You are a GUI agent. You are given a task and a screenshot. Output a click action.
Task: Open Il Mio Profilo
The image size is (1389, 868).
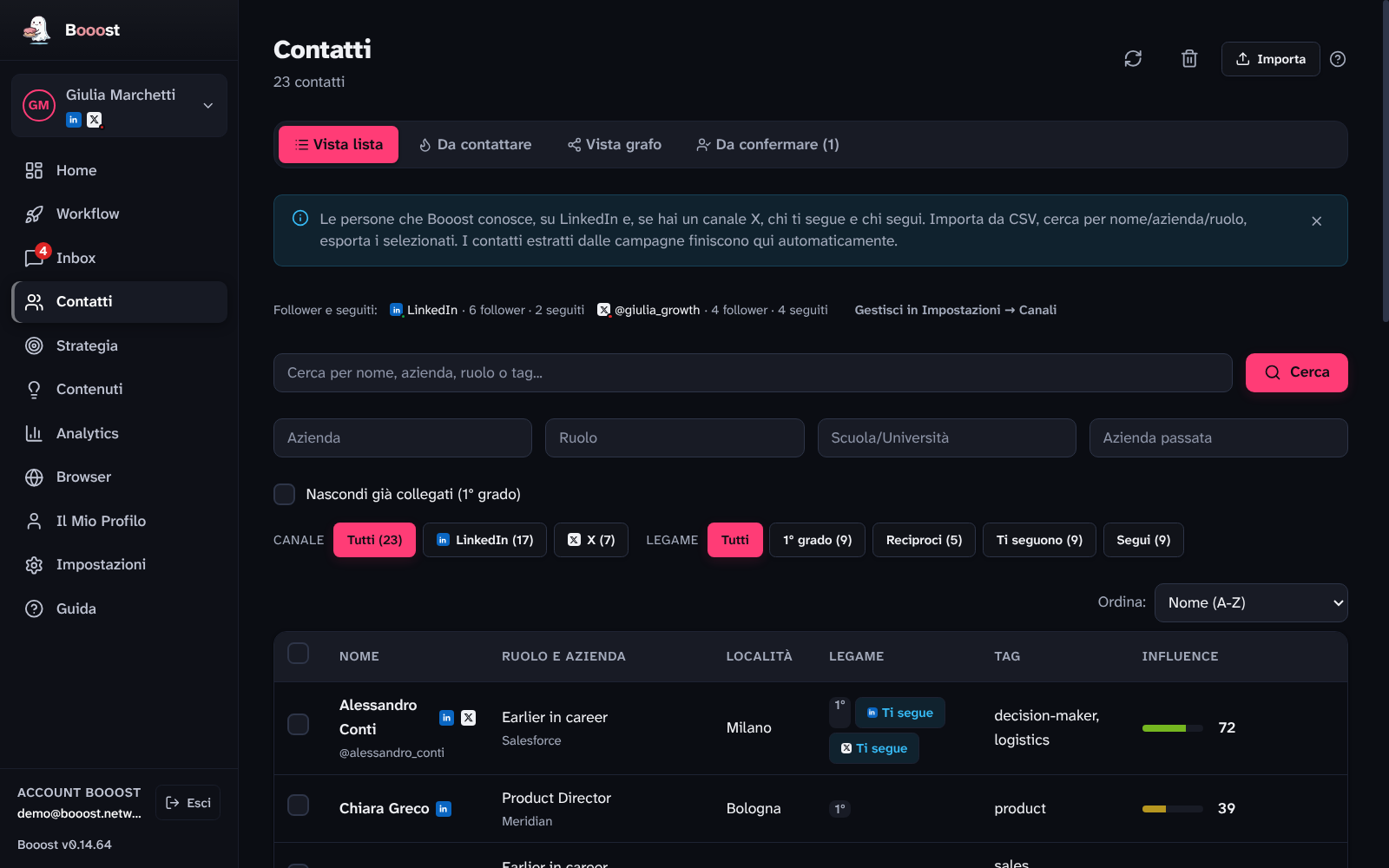(x=120, y=521)
